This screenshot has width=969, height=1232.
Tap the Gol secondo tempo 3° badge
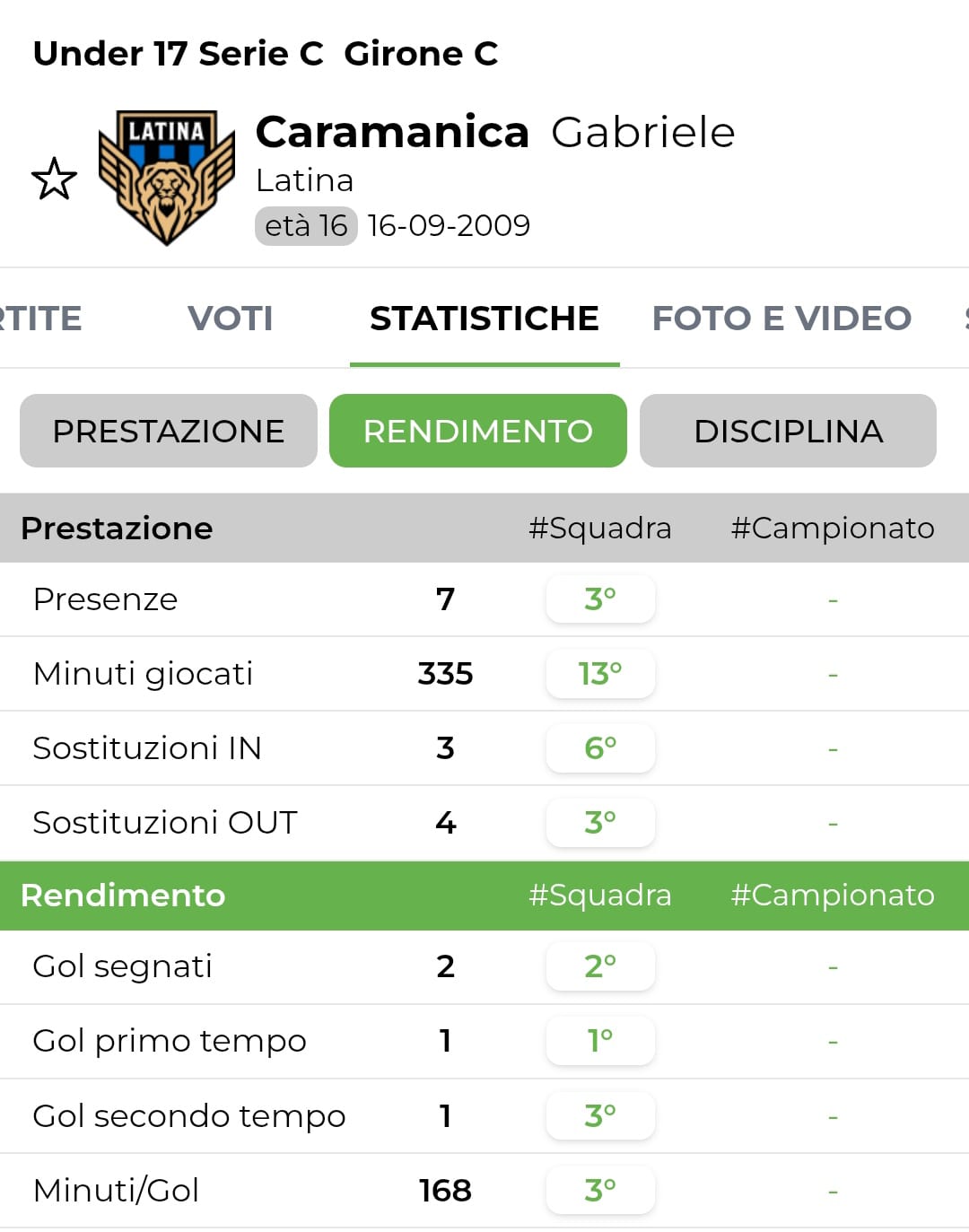(x=600, y=1115)
